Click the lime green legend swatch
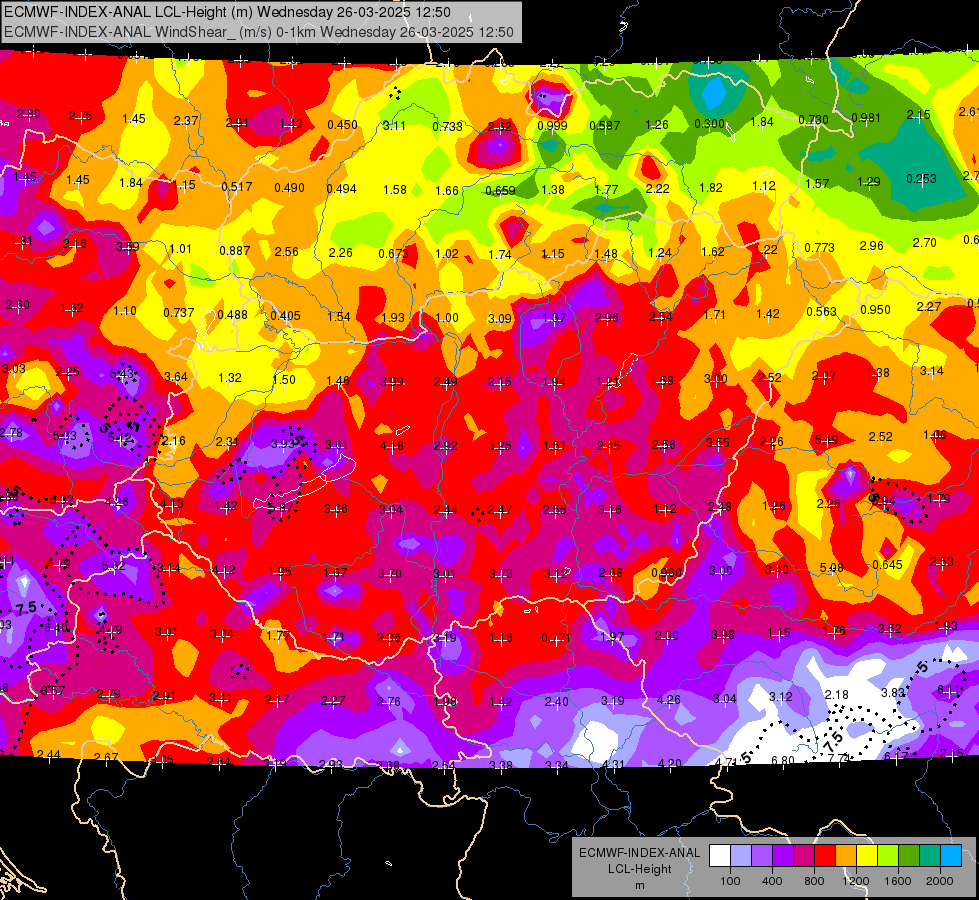979x900 pixels. (x=888, y=855)
